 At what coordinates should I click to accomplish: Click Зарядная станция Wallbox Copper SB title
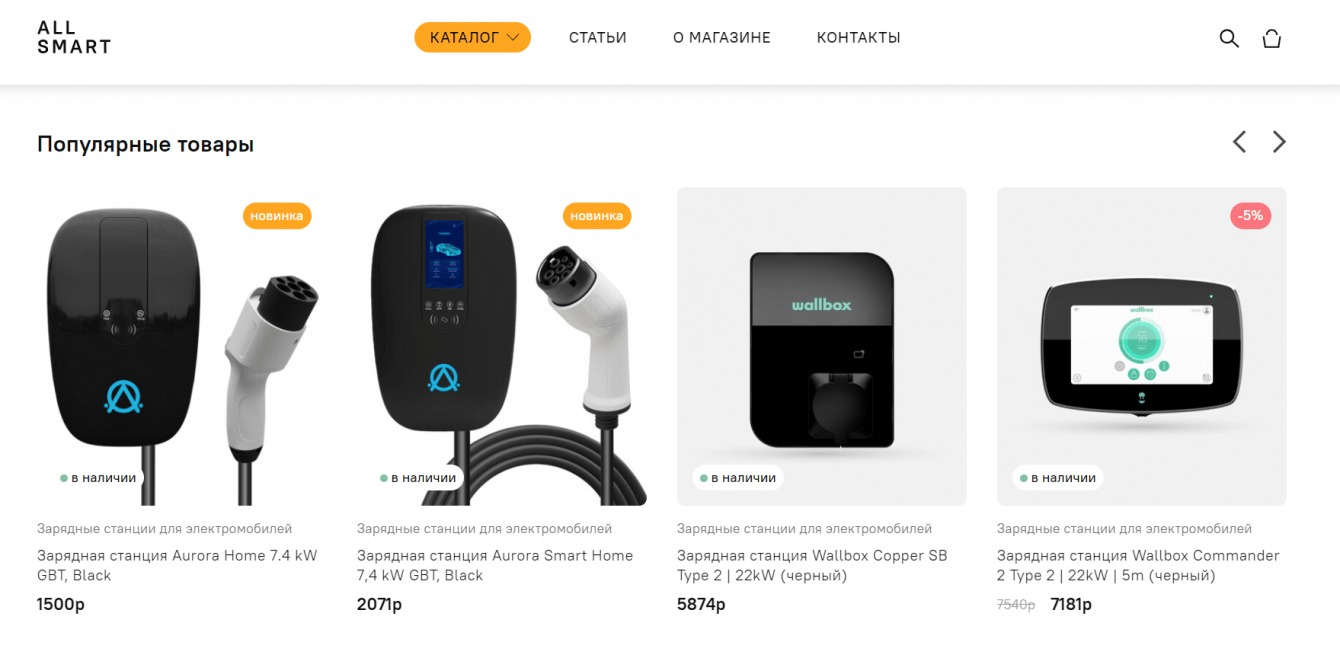(x=812, y=565)
